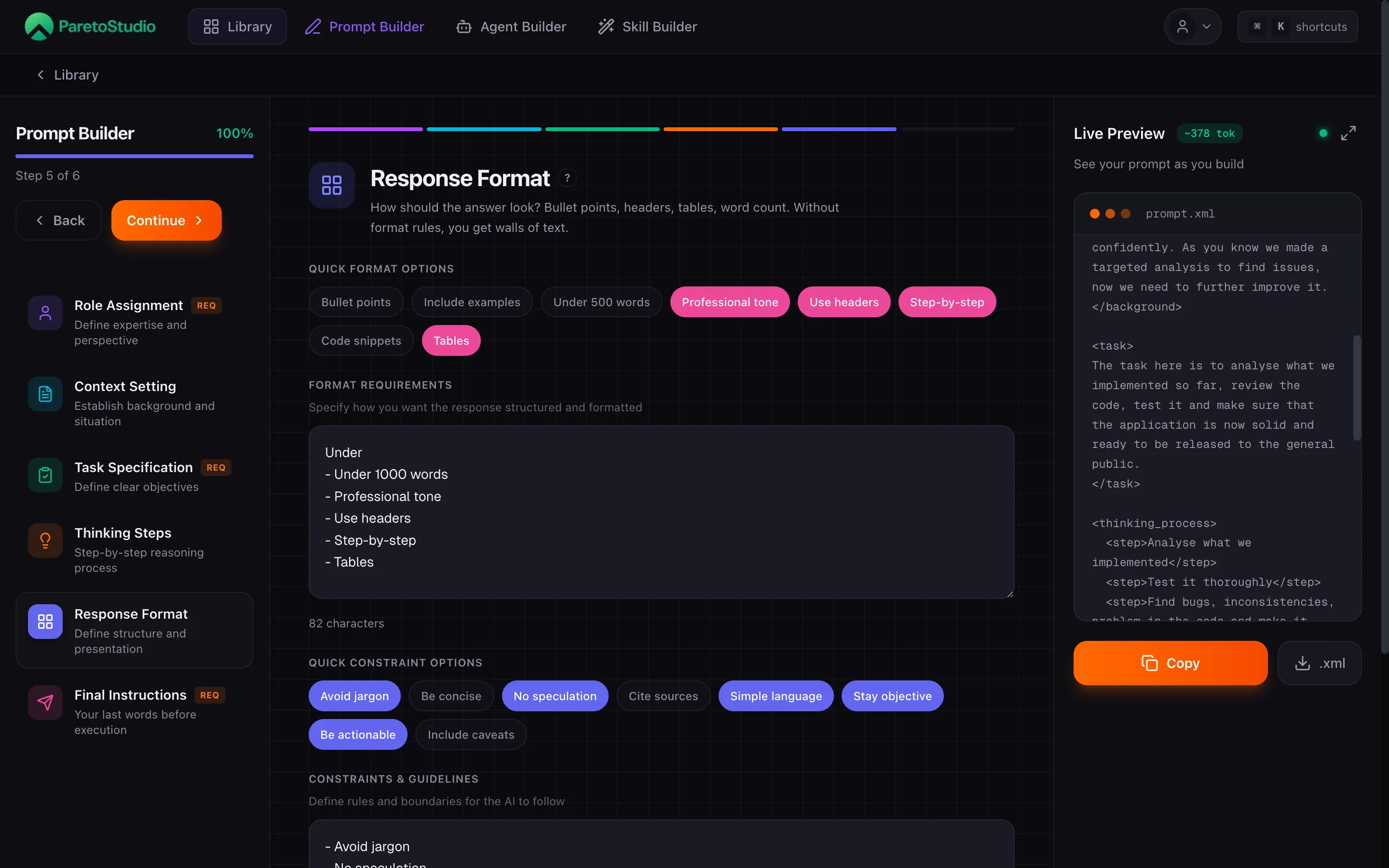This screenshot has height=868, width=1389.
Task: Click the large Response Format header icon
Action: (332, 185)
